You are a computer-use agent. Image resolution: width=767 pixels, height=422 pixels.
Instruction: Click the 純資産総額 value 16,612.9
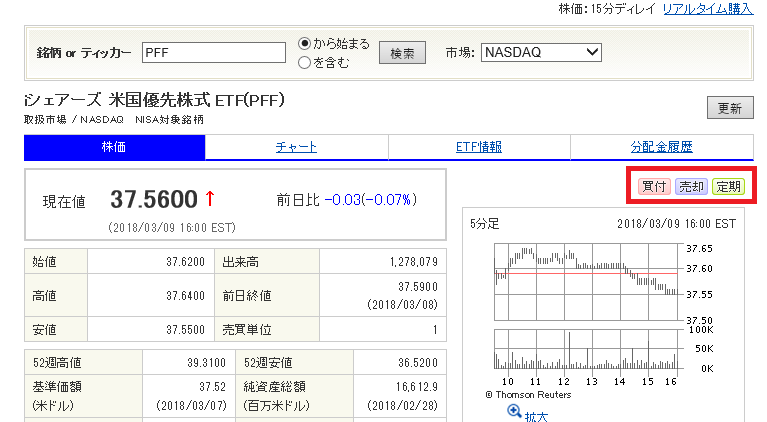point(417,387)
